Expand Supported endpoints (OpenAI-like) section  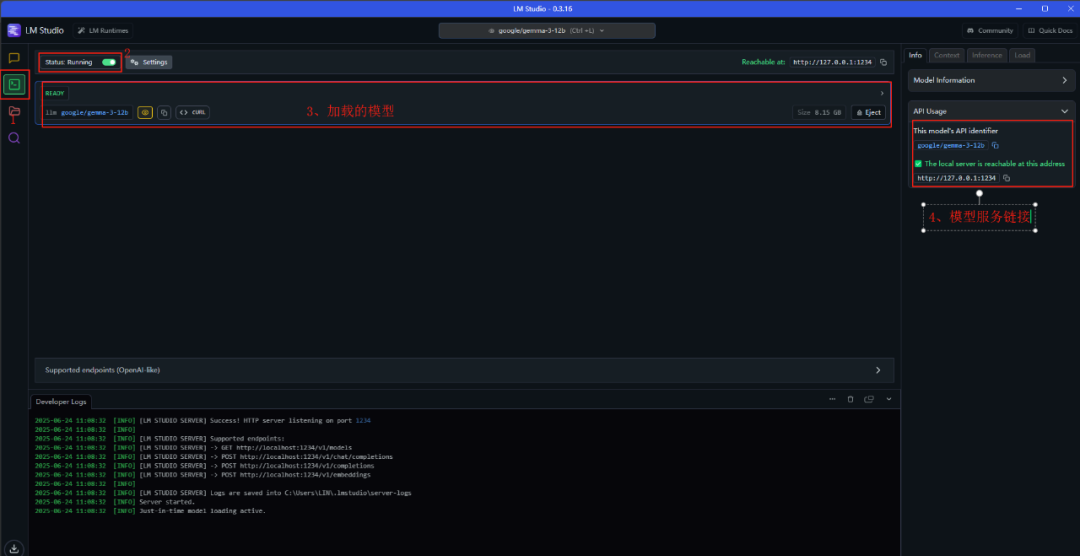point(464,370)
